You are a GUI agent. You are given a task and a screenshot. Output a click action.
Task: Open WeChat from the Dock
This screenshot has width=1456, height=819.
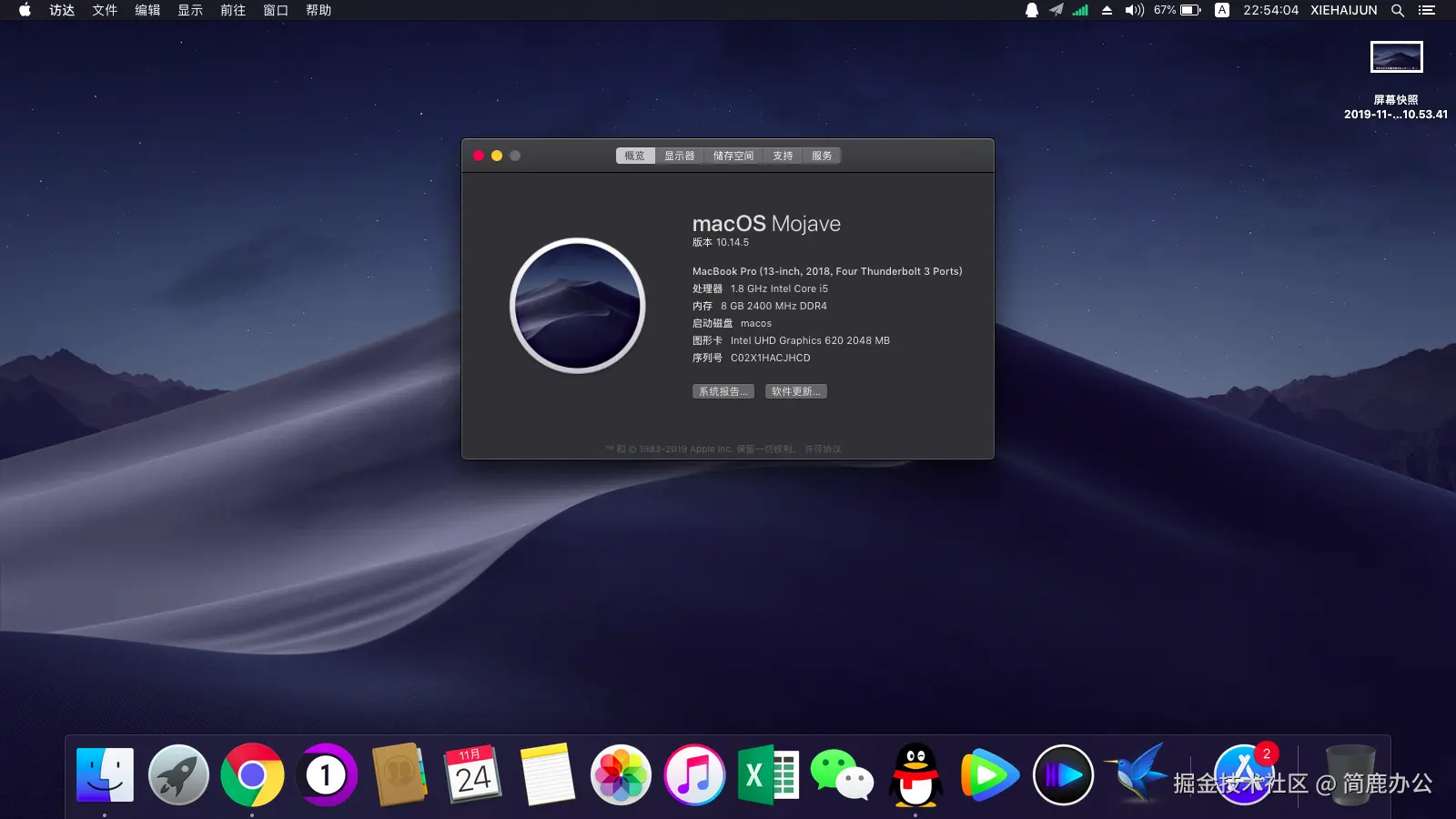click(x=842, y=774)
